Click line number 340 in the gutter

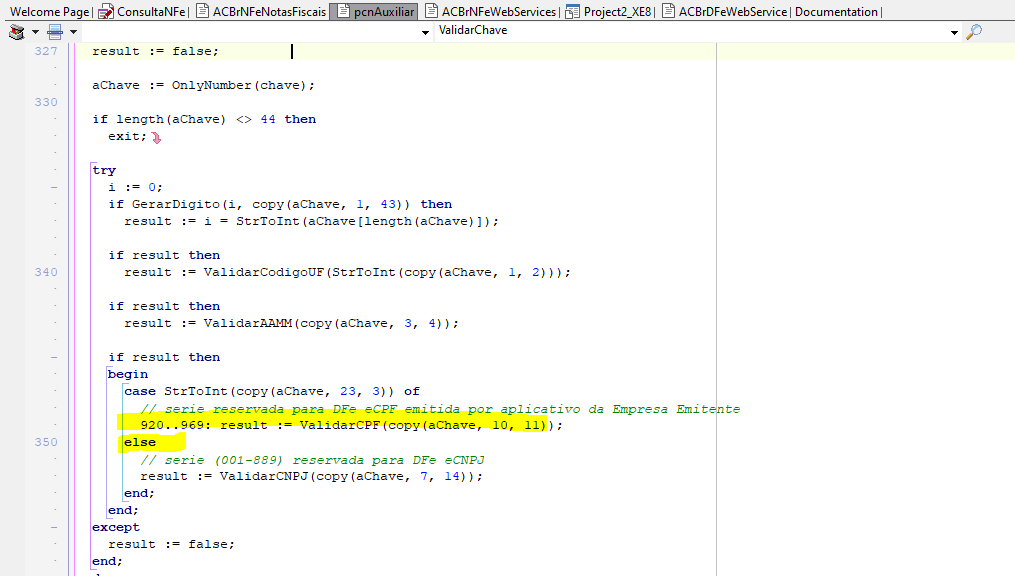(46, 272)
